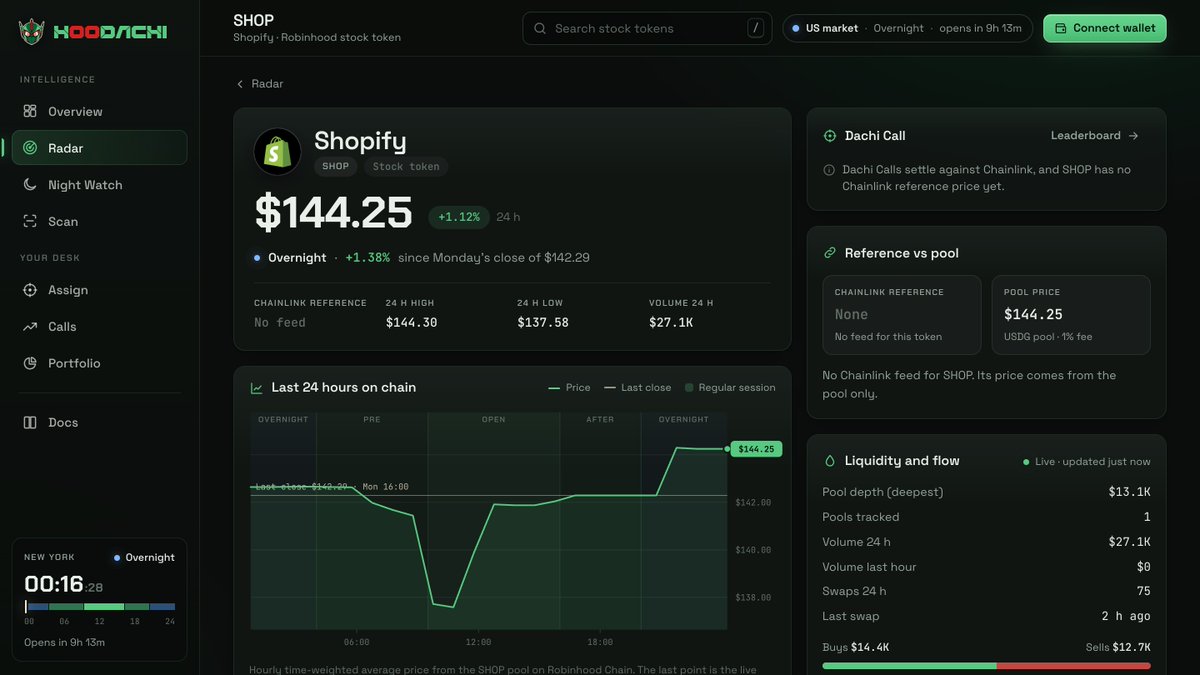Viewport: 1200px width, 675px height.
Task: Click the slash shortcut key badge
Action: coord(755,28)
